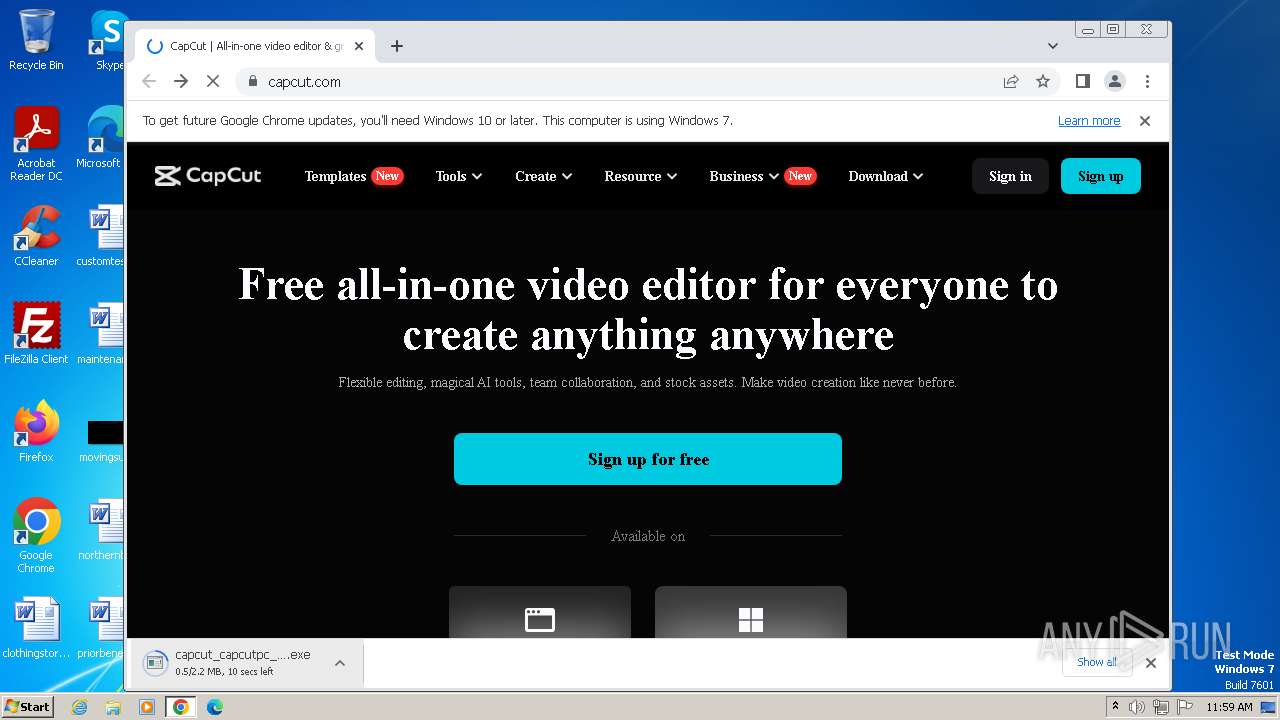Image resolution: width=1280 pixels, height=720 pixels.
Task: Click the address bar showing capcut.com
Action: point(620,82)
